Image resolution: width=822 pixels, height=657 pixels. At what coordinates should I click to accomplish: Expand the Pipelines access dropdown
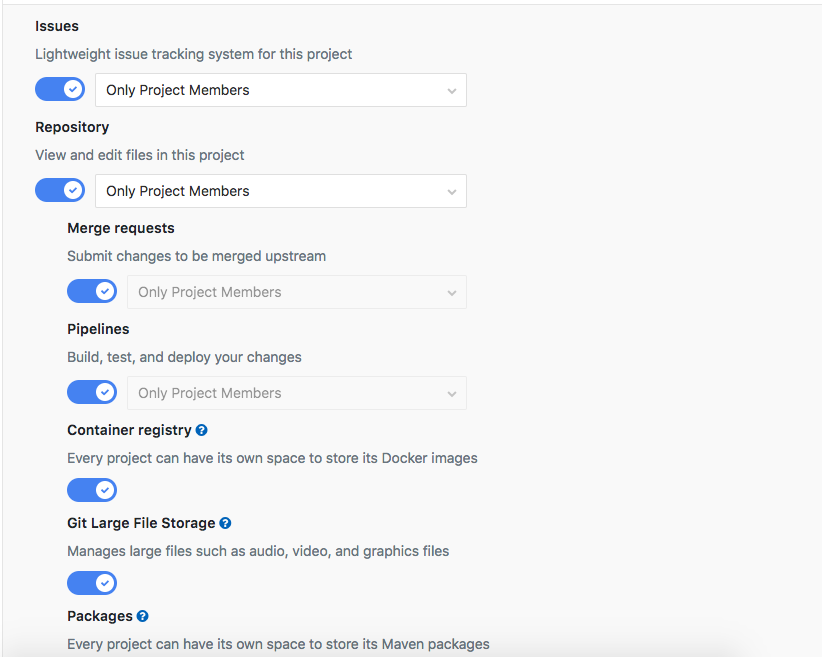pyautogui.click(x=296, y=393)
